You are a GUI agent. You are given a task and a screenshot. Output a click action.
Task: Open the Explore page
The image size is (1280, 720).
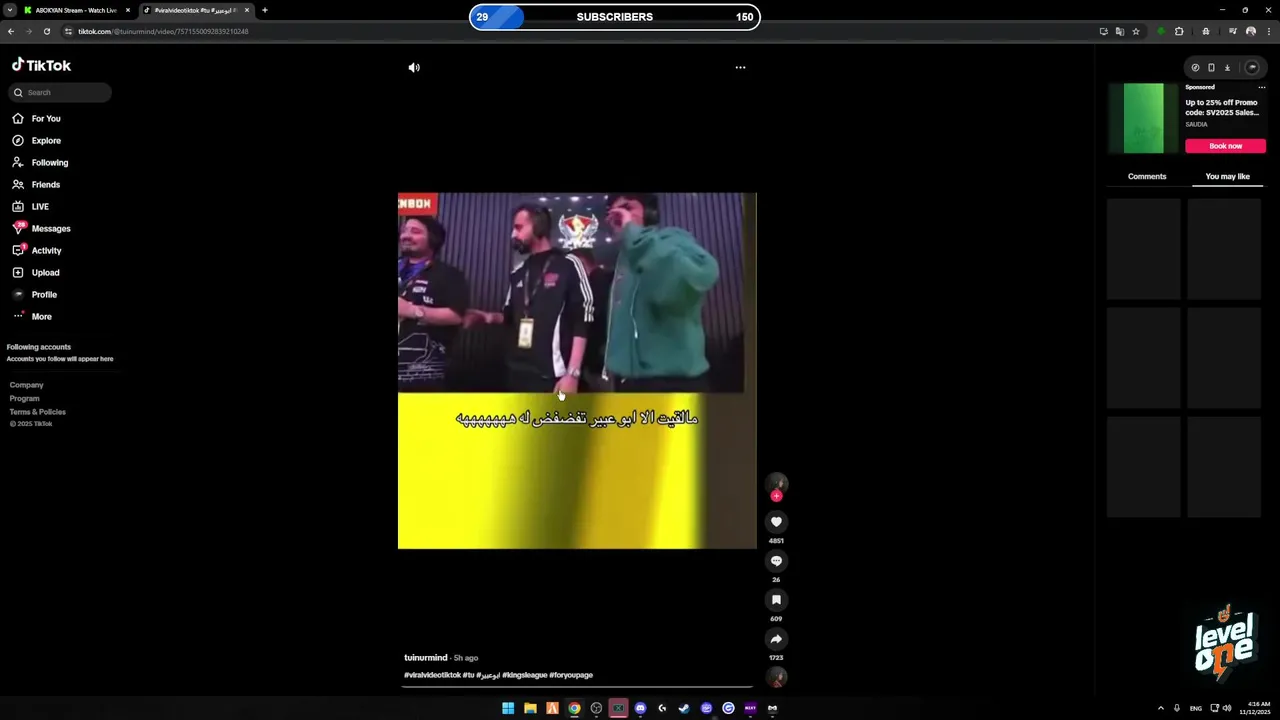click(37, 141)
